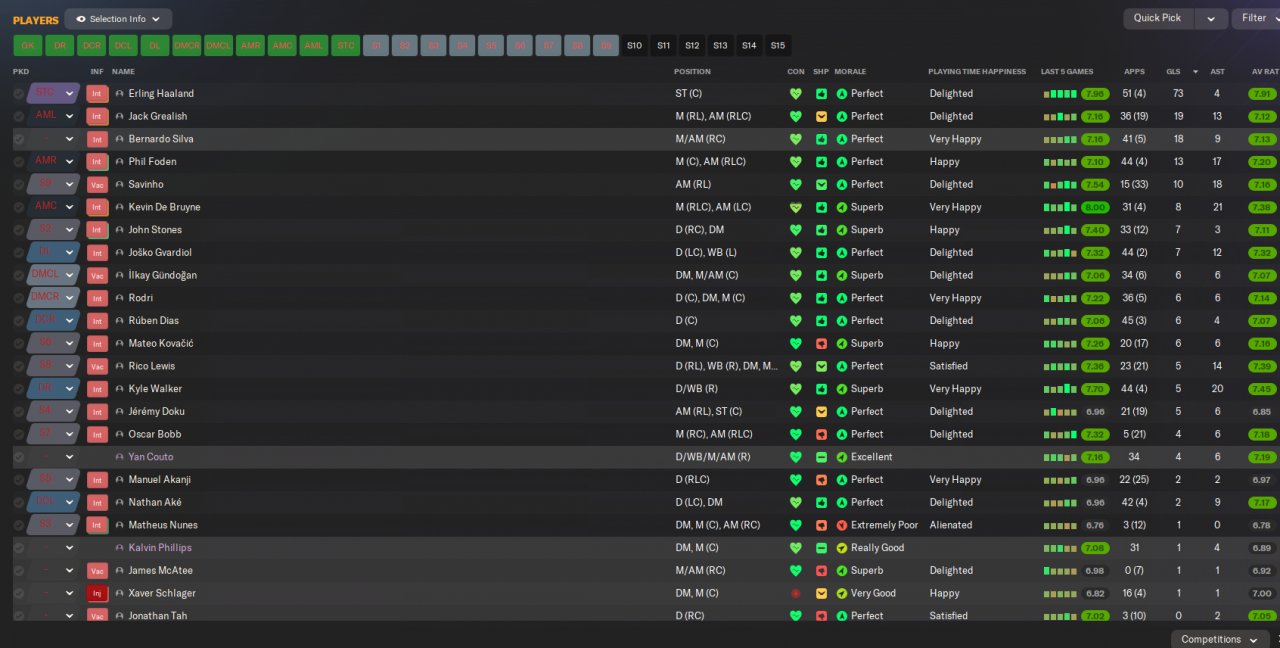Image resolution: width=1280 pixels, height=648 pixels.
Task: Click Erling Haaland's green sharpness thumbs-up icon
Action: [x=821, y=94]
